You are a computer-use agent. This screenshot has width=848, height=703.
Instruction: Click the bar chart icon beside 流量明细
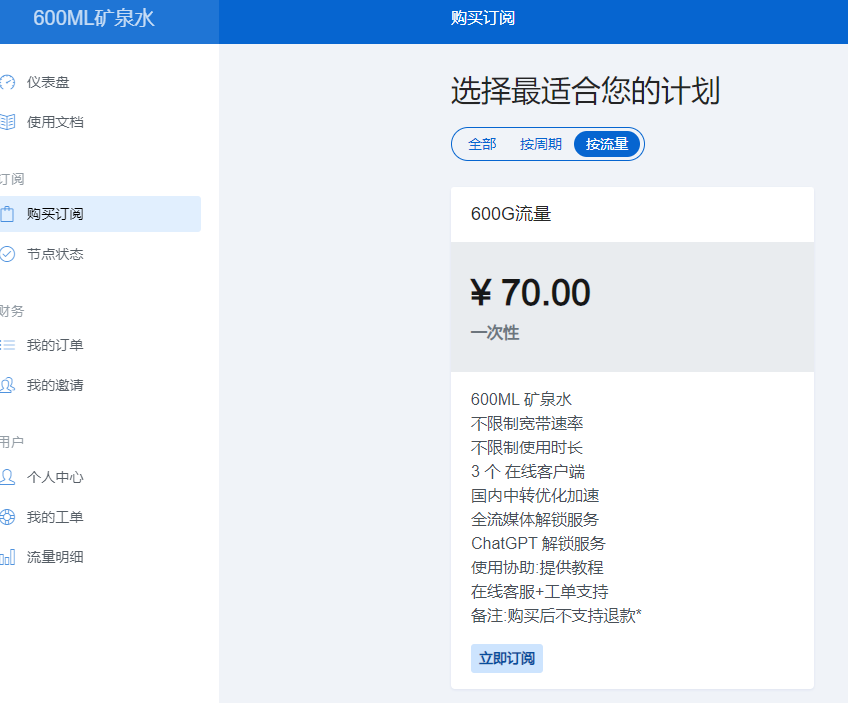pyautogui.click(x=7, y=557)
